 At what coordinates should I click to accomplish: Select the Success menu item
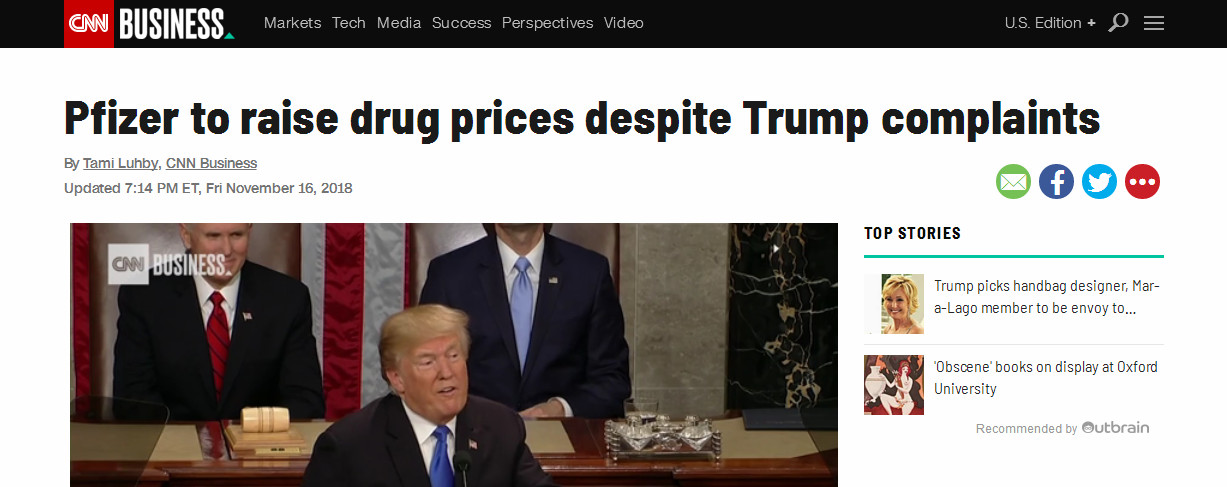click(x=461, y=23)
